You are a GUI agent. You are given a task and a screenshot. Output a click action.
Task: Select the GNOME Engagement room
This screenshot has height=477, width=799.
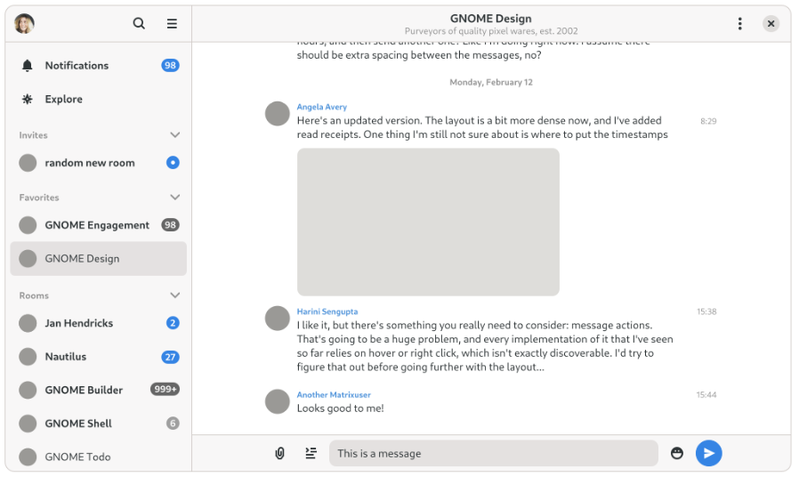(x=98, y=225)
